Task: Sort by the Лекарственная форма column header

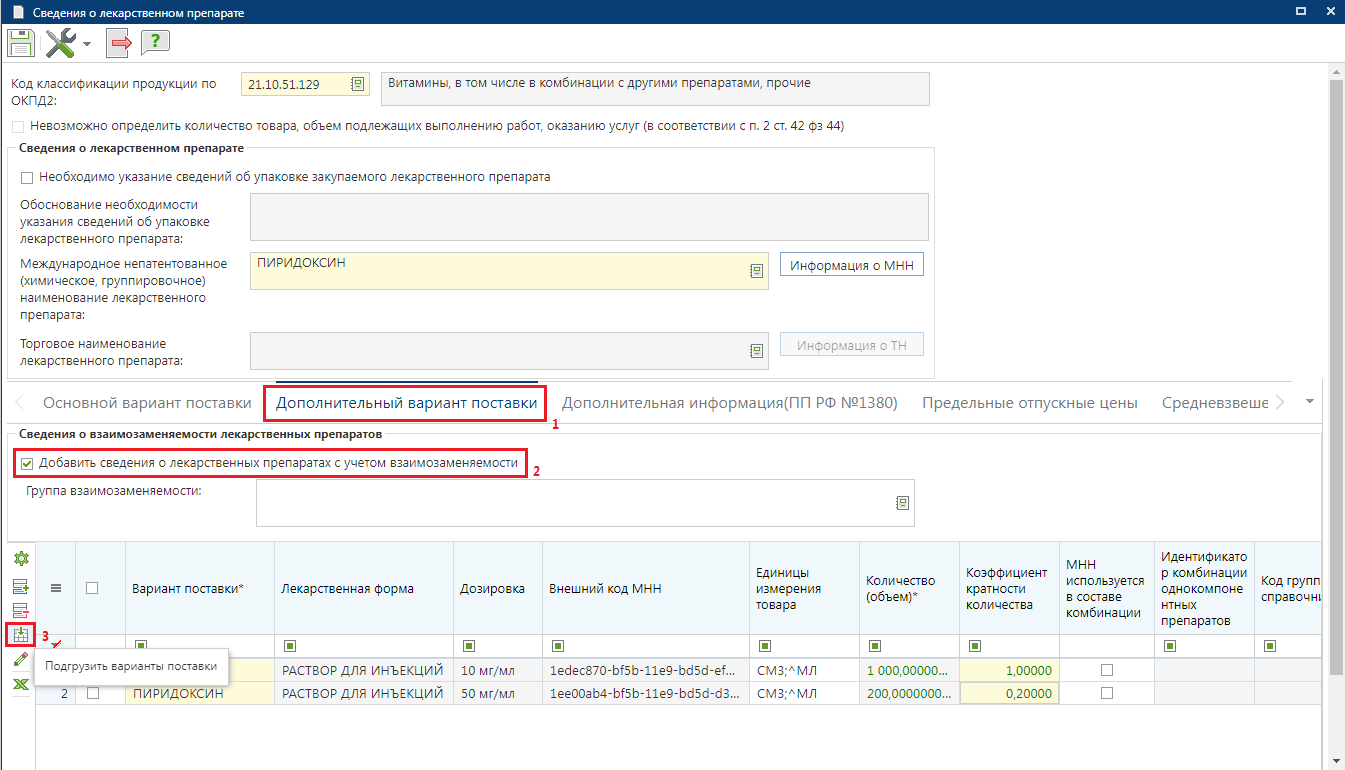Action: click(364, 589)
